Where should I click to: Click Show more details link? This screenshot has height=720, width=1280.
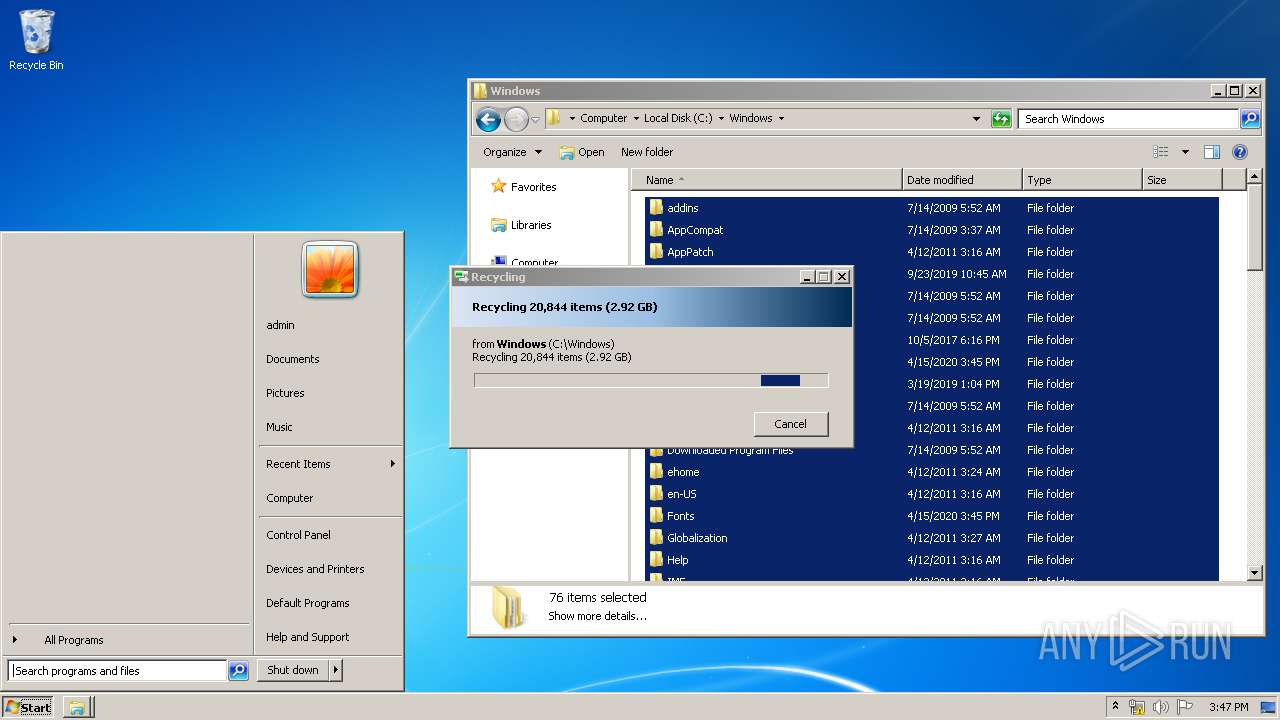click(x=597, y=616)
